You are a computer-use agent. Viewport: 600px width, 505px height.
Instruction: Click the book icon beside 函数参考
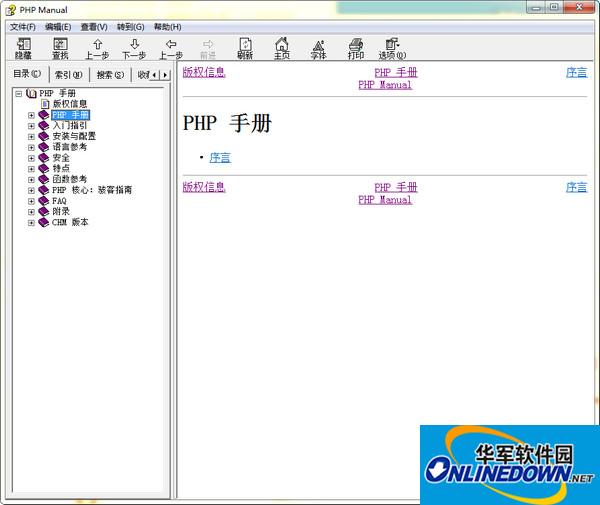pyautogui.click(x=44, y=179)
